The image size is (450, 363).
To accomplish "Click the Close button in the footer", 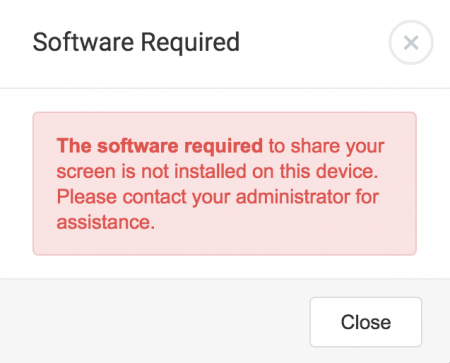I will 366,322.
